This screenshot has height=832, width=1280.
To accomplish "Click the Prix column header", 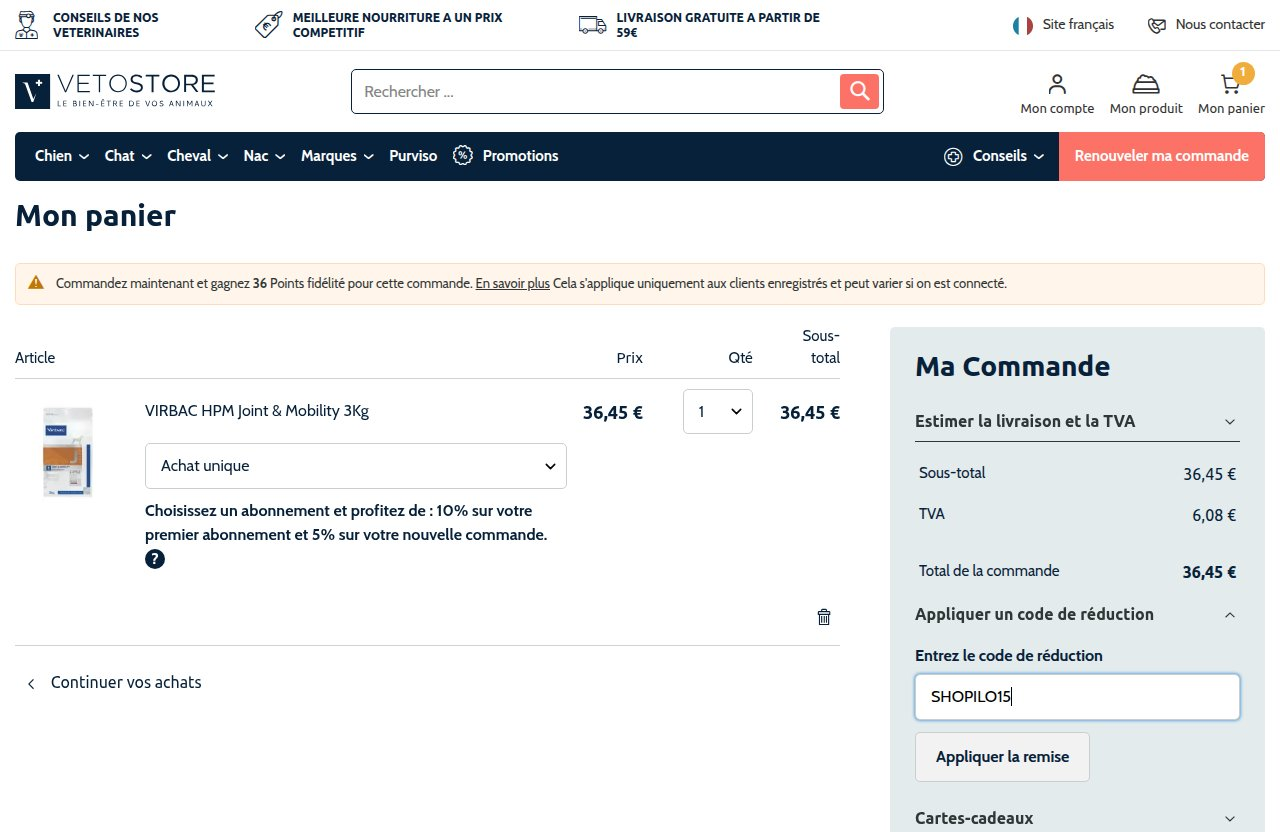I will tap(629, 358).
